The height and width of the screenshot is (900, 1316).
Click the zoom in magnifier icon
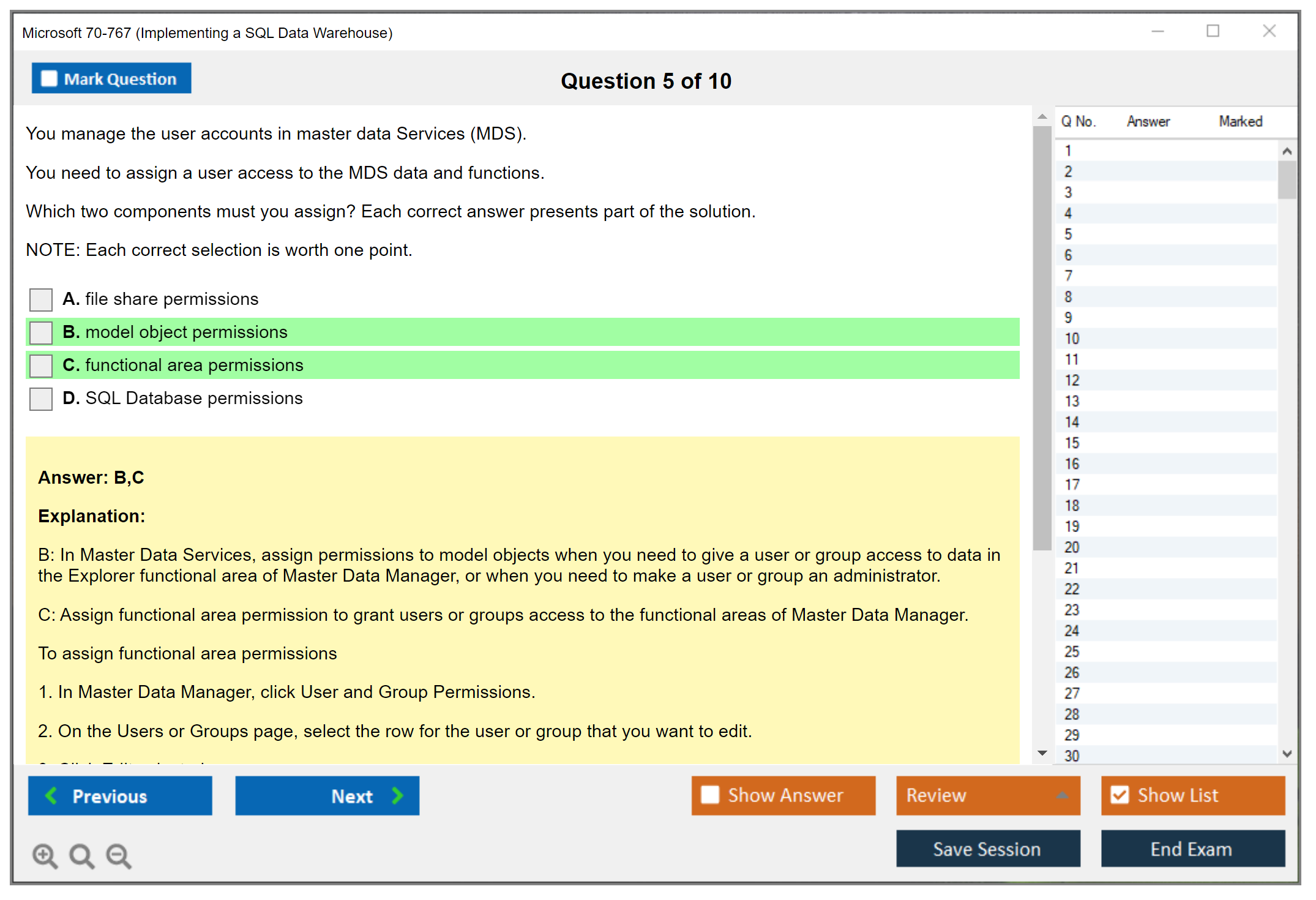tap(45, 855)
